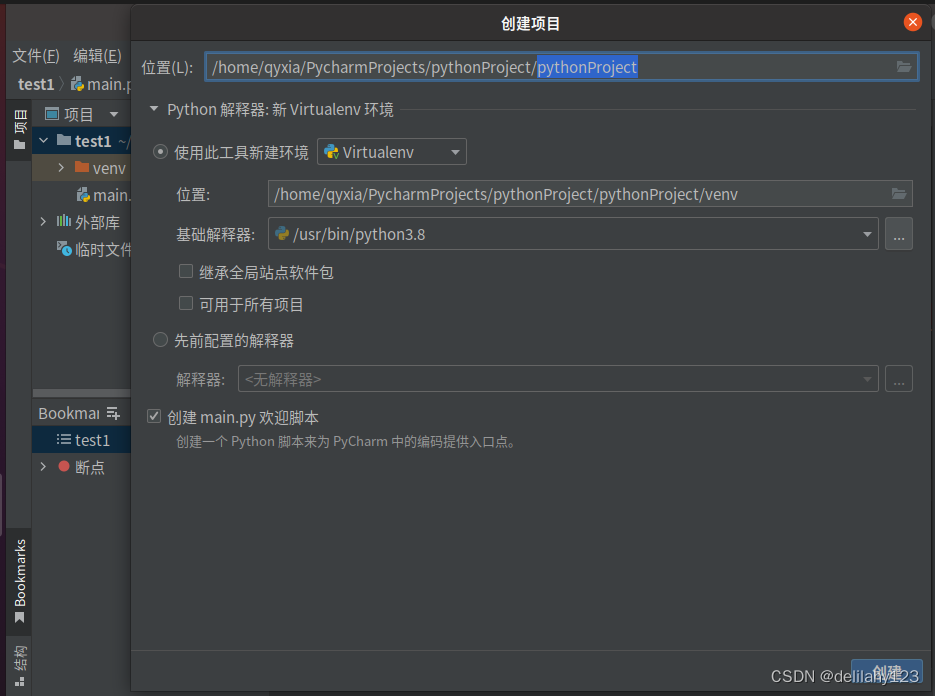Click the ... button beside 解释器 field
935x696 pixels.
[x=898, y=378]
